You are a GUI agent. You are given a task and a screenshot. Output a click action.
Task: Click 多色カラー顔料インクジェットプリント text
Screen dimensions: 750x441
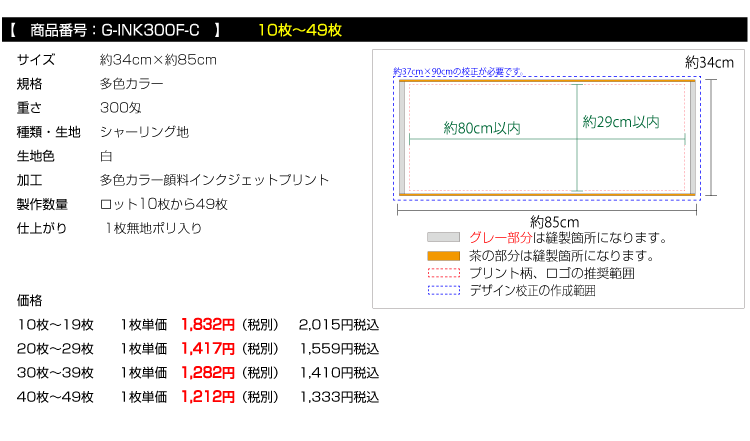tap(214, 180)
